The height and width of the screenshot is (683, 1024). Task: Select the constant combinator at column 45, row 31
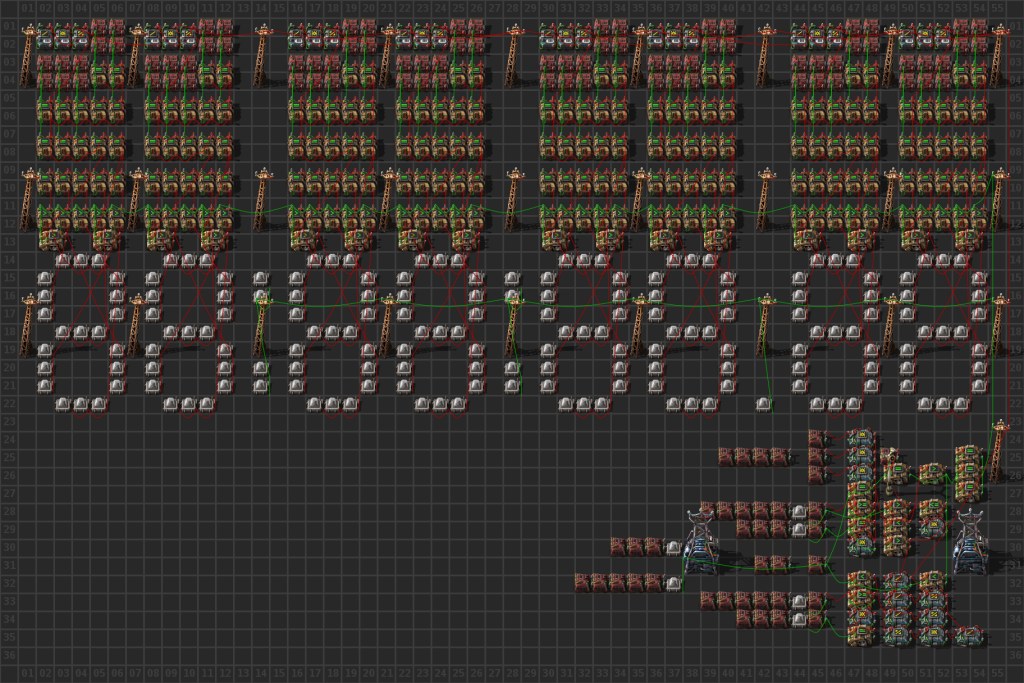[x=816, y=564]
